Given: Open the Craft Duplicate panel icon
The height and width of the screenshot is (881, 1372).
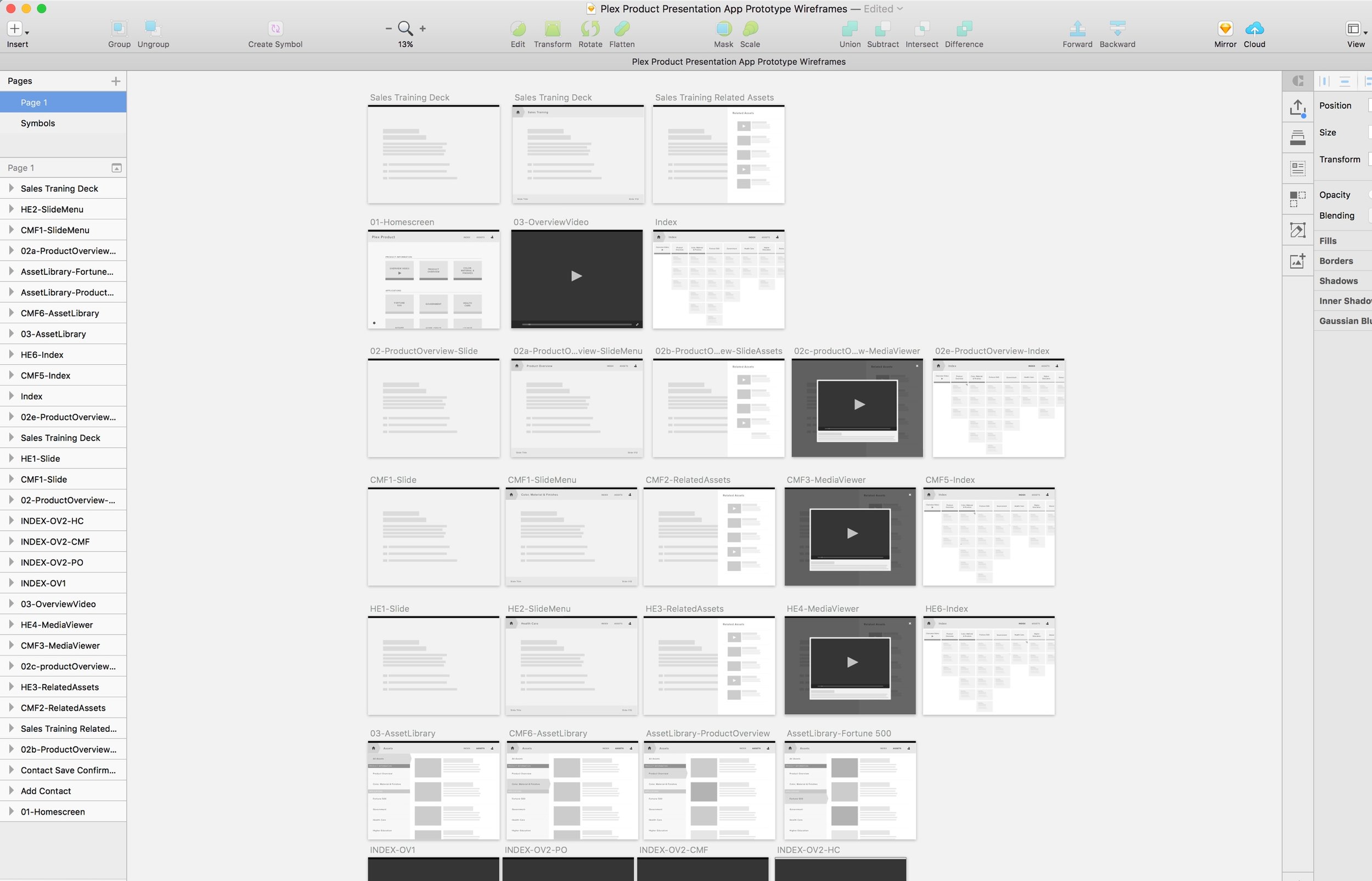Looking at the screenshot, I should 1297,199.
